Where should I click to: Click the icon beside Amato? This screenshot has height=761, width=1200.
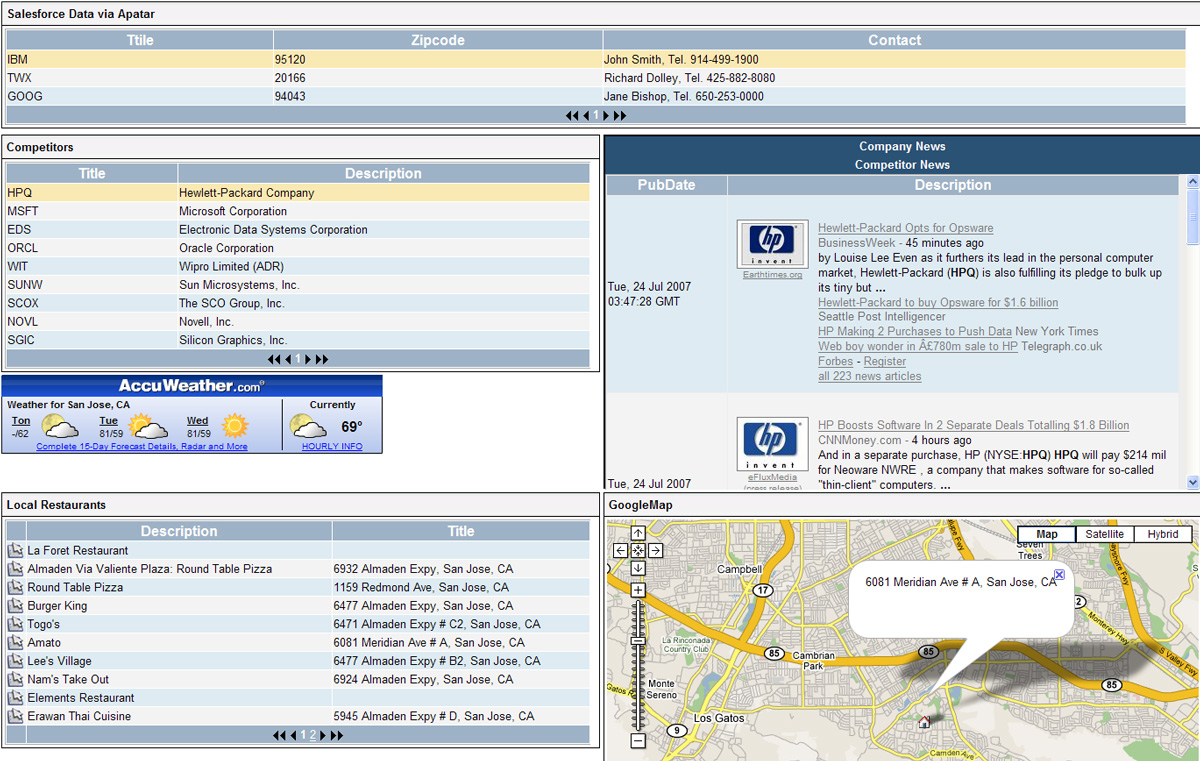15,642
